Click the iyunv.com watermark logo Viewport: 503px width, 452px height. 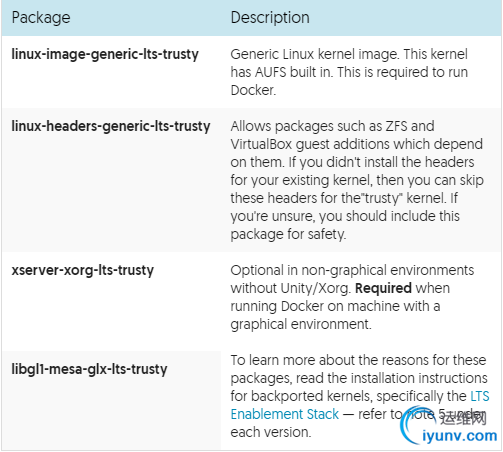tap(448, 426)
